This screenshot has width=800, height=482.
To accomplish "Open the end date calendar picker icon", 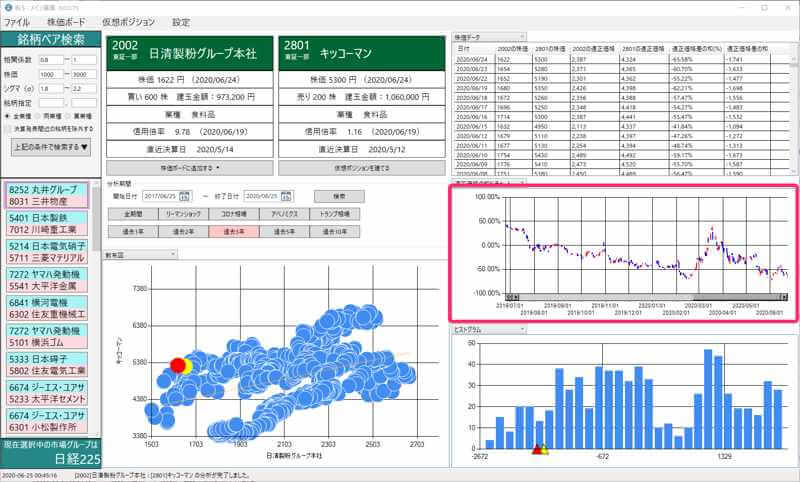I will pyautogui.click(x=286, y=196).
